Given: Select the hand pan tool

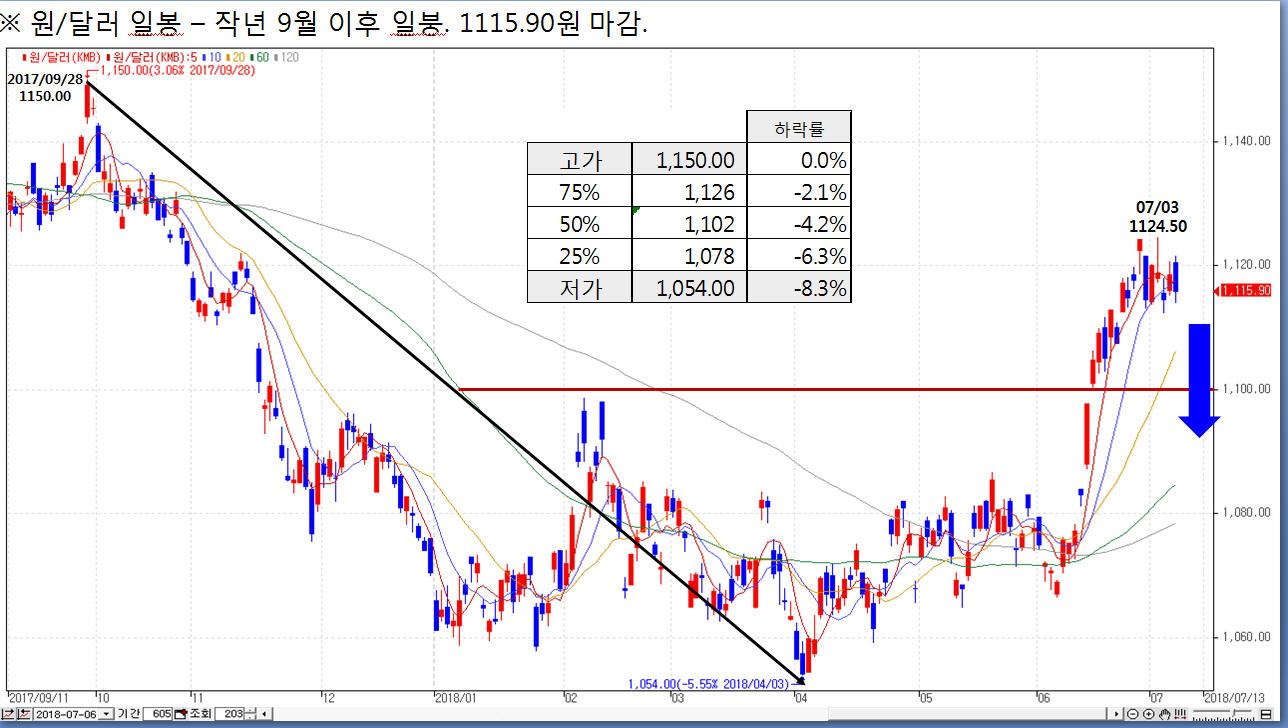Looking at the screenshot, I should tap(1165, 714).
